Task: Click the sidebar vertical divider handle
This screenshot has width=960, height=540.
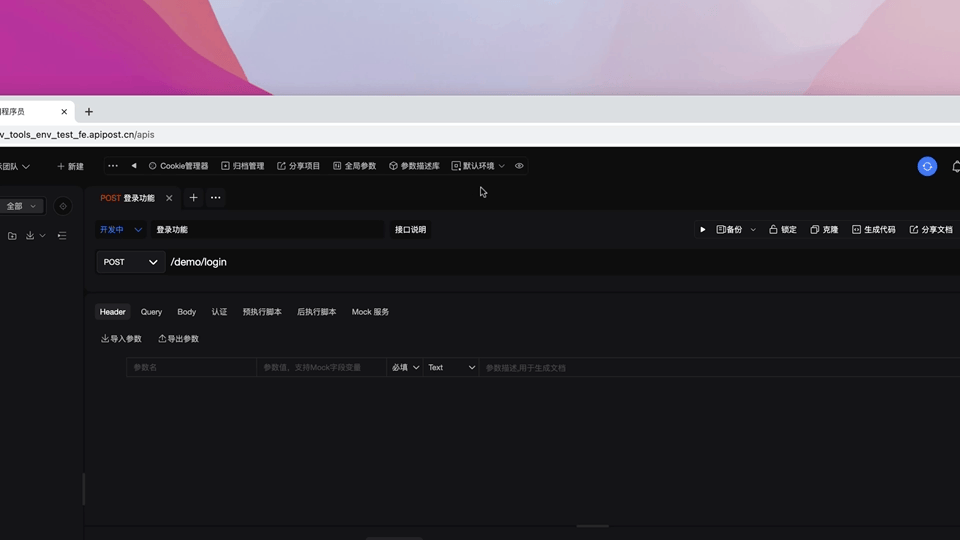Action: click(x=84, y=489)
